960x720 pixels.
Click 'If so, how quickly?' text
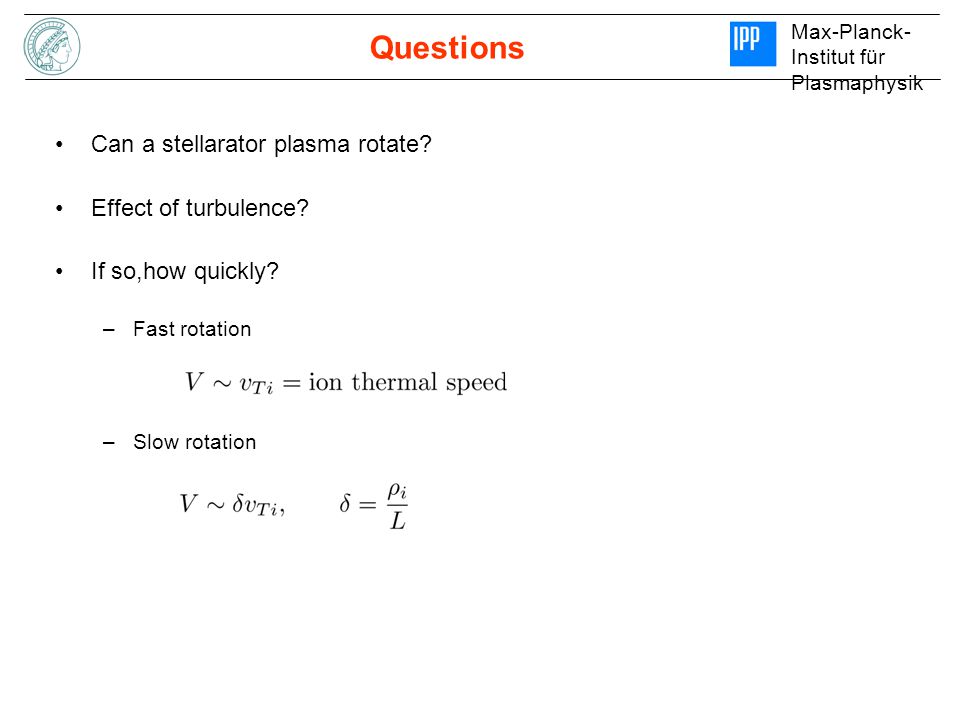(x=185, y=271)
